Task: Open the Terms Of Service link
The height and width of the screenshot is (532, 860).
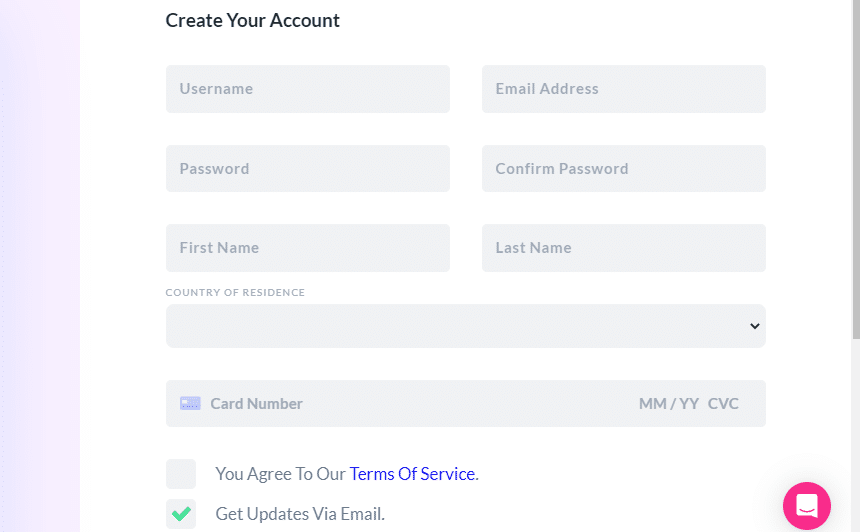Action: pyautogui.click(x=412, y=474)
